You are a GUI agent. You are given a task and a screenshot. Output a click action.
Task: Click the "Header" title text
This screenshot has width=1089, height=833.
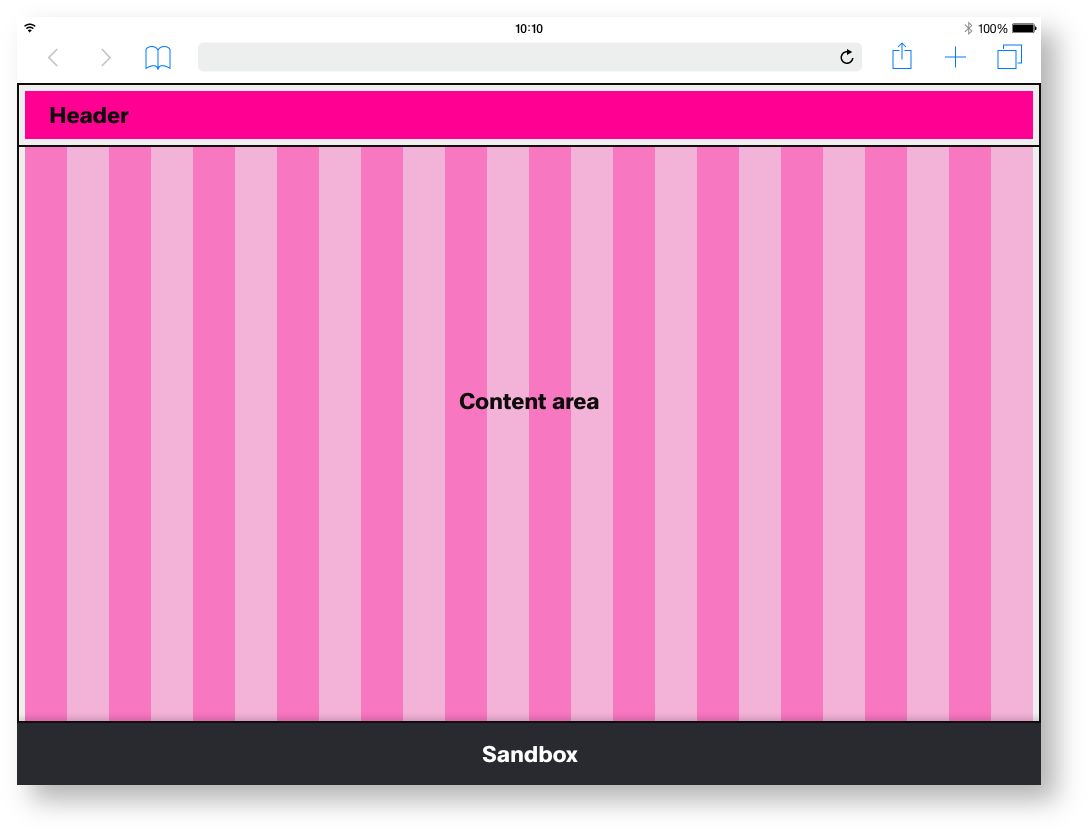click(x=89, y=116)
